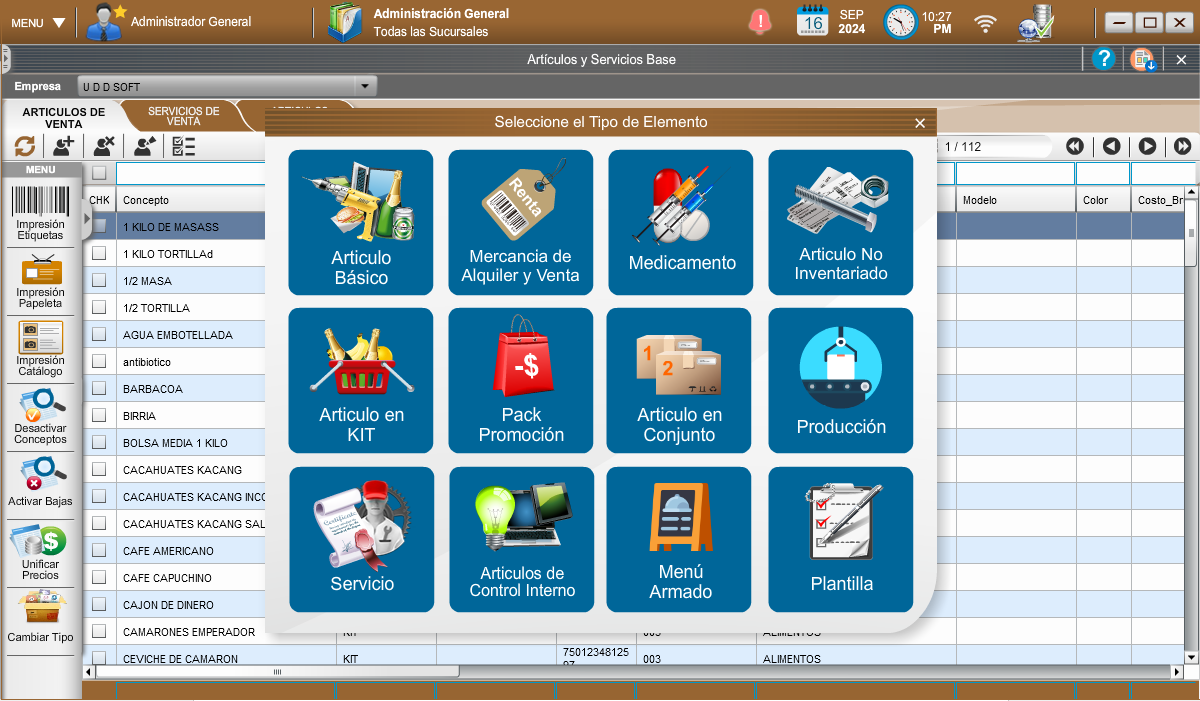Select the Articulos de Venta tab
The width and height of the screenshot is (1200, 701).
coord(63,118)
